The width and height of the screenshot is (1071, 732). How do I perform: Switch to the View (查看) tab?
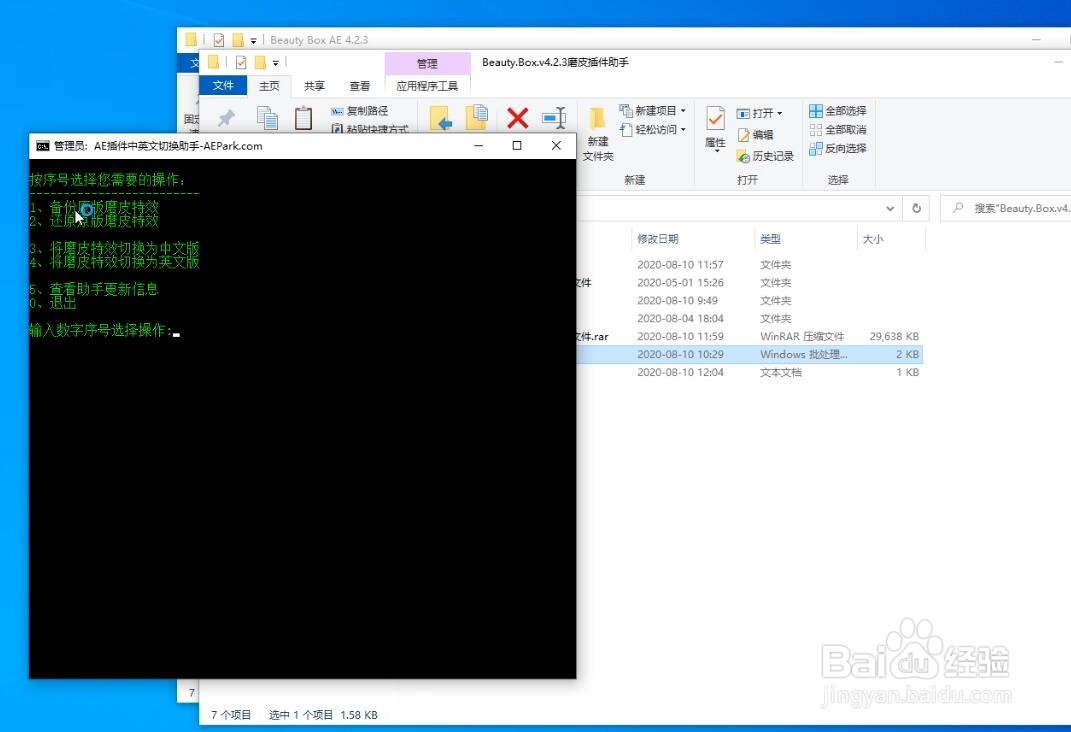[359, 86]
